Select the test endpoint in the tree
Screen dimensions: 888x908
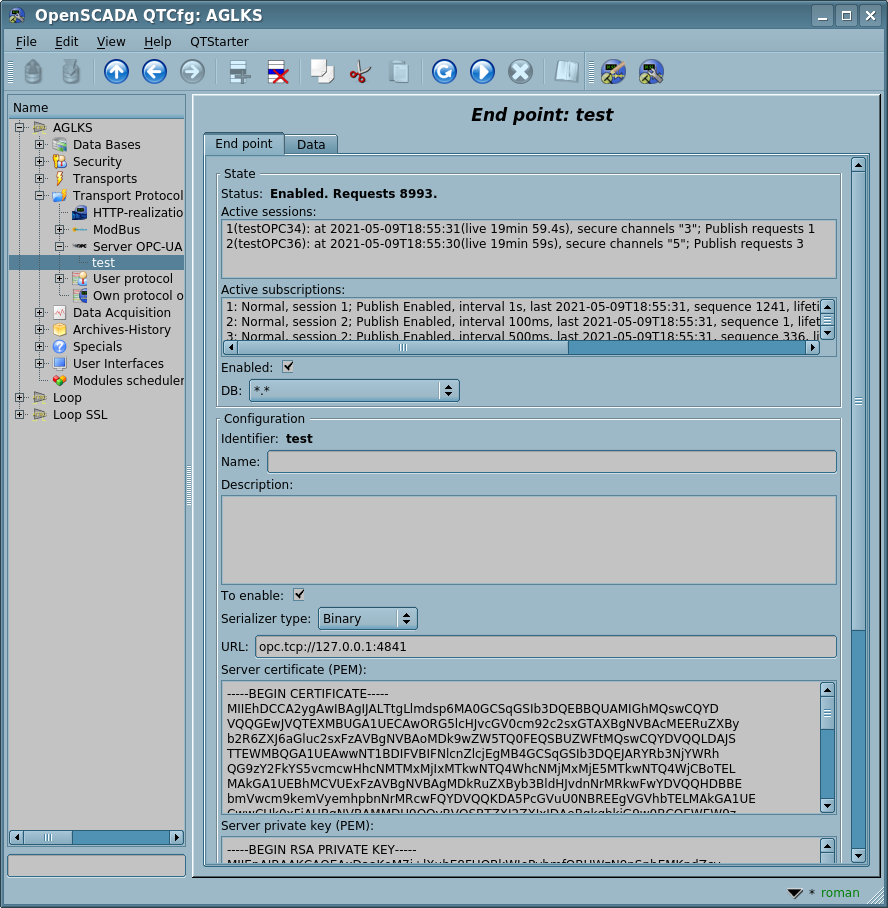[103, 262]
